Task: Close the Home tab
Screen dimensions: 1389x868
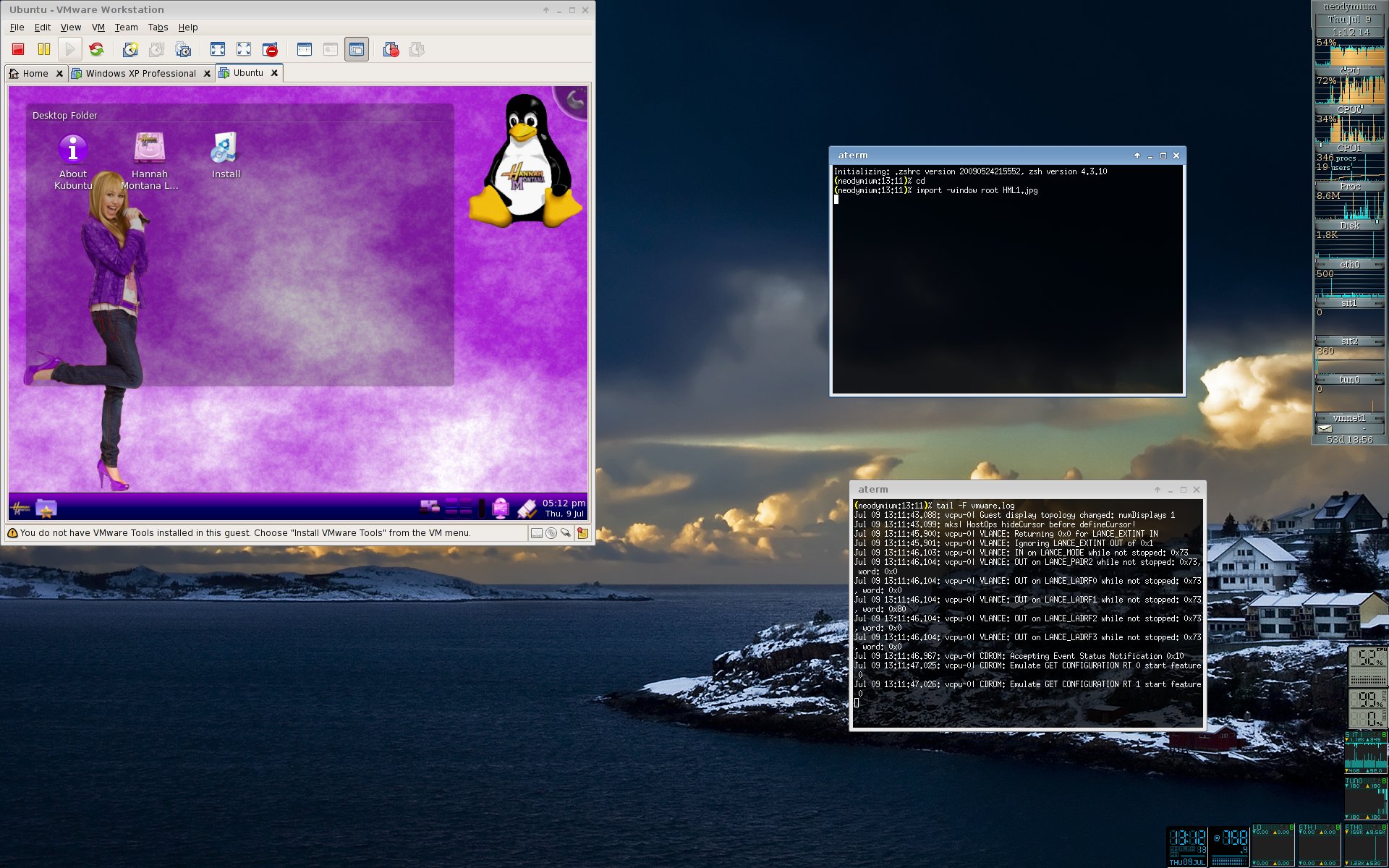Action: point(59,73)
